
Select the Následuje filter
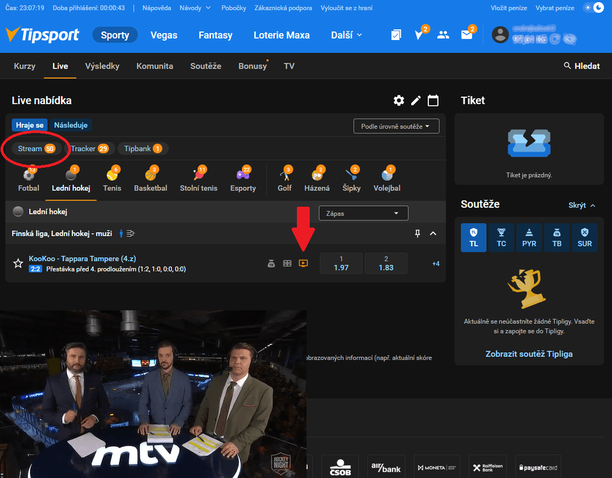[x=71, y=125]
